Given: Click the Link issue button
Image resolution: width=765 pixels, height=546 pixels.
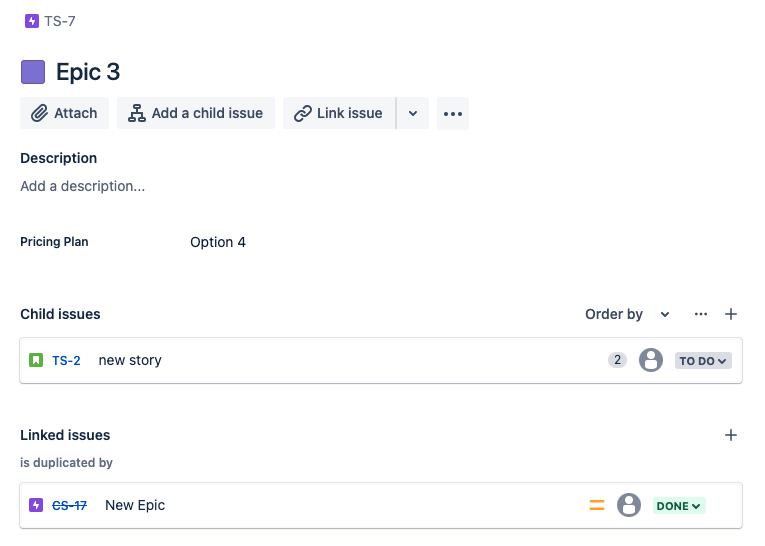Looking at the screenshot, I should tap(339, 113).
